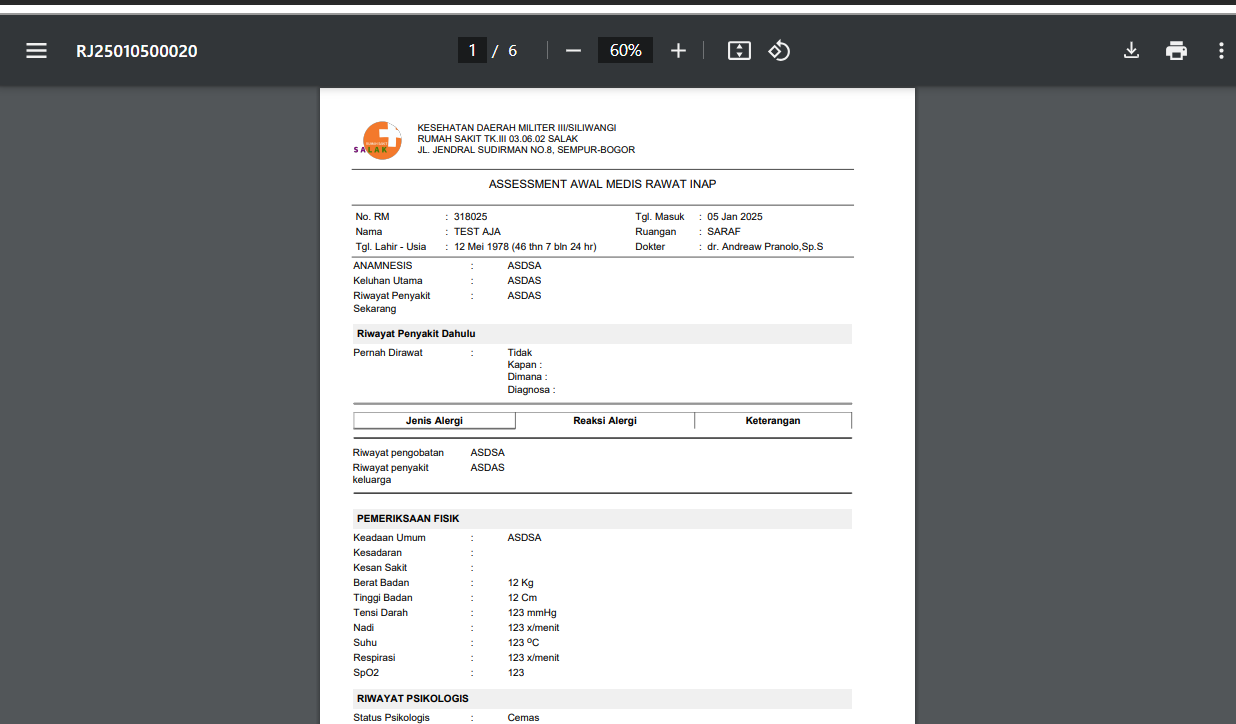The image size is (1236, 724).
Task: Click the Riwayat Psikologis section header
Action: (x=412, y=698)
